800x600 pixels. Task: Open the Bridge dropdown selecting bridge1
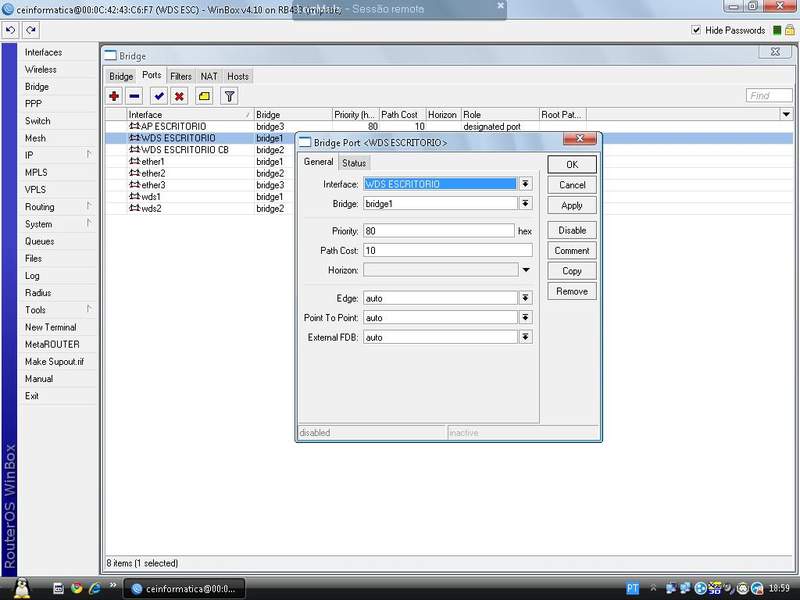click(x=525, y=204)
